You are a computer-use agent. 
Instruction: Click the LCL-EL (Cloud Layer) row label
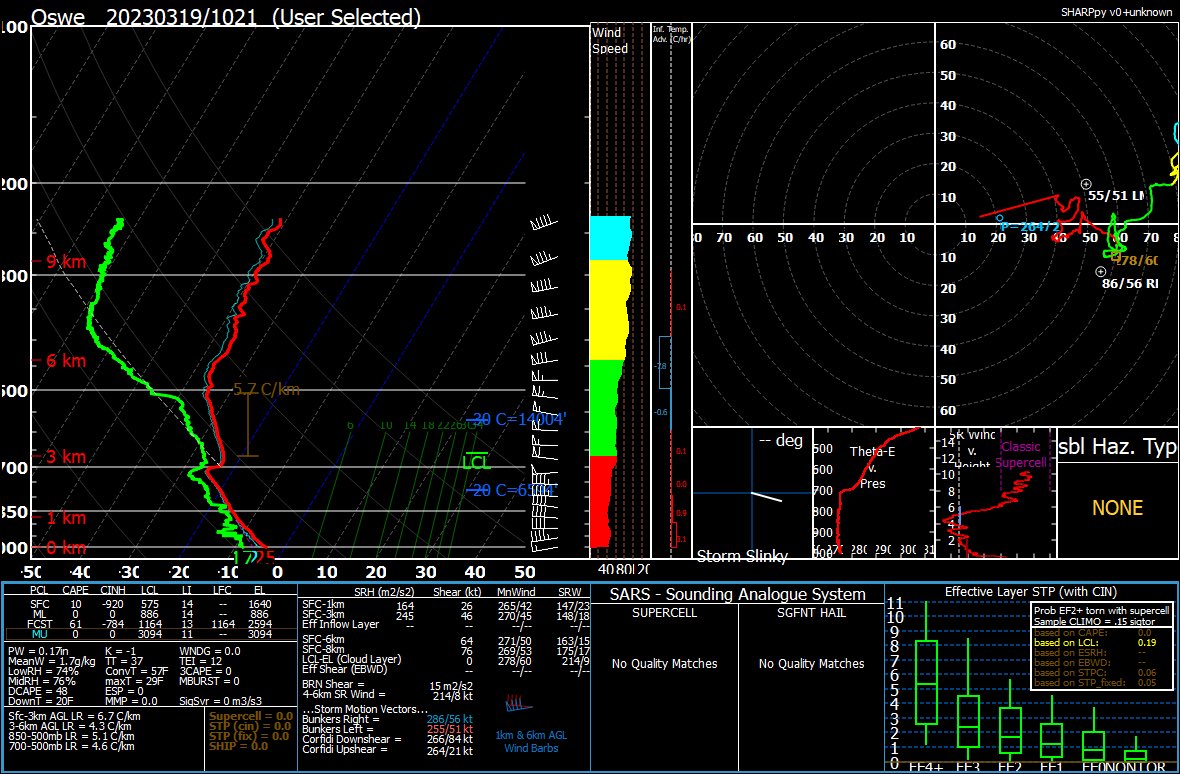[351, 660]
